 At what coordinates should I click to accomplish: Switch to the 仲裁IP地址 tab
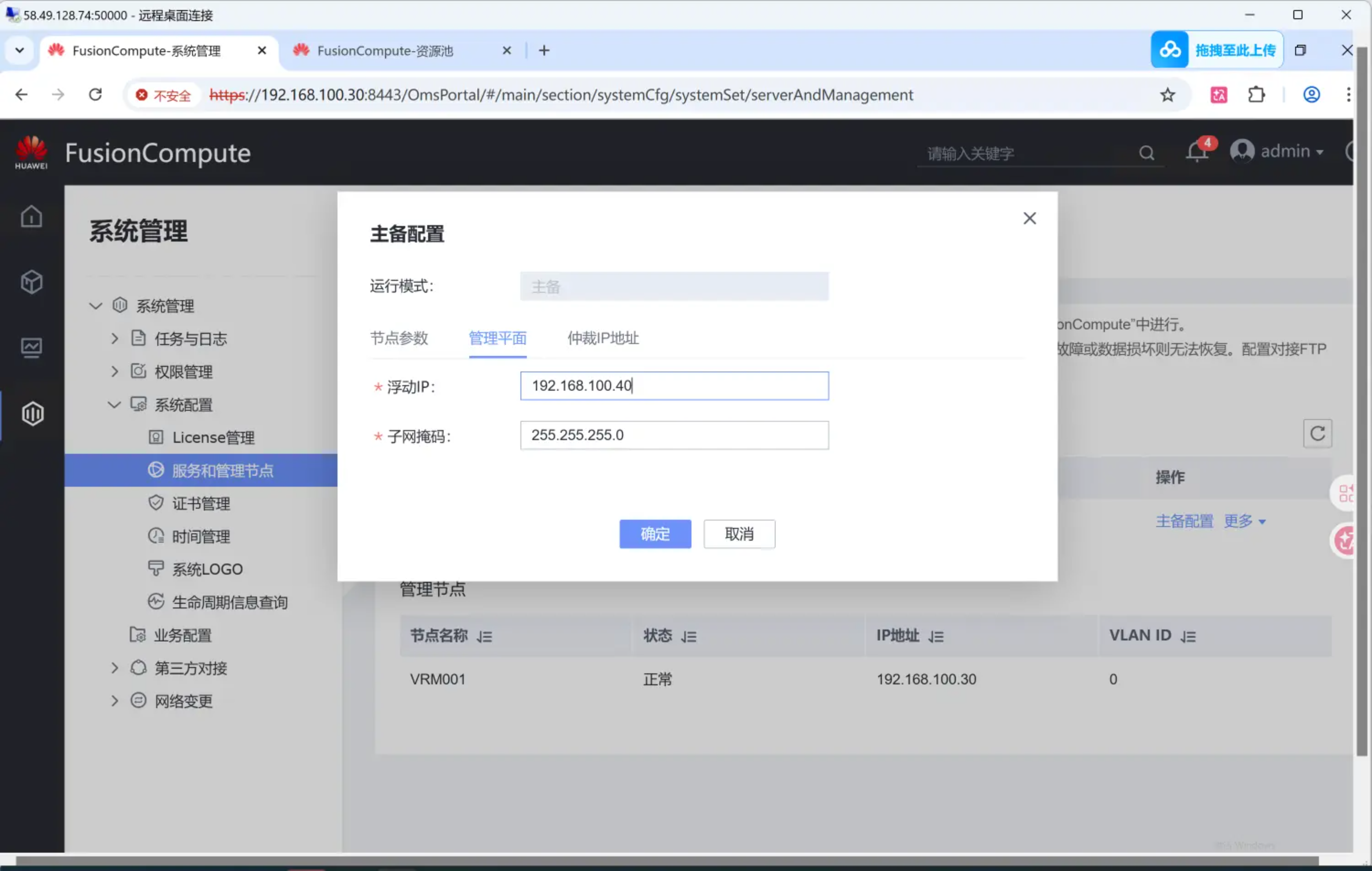click(603, 339)
